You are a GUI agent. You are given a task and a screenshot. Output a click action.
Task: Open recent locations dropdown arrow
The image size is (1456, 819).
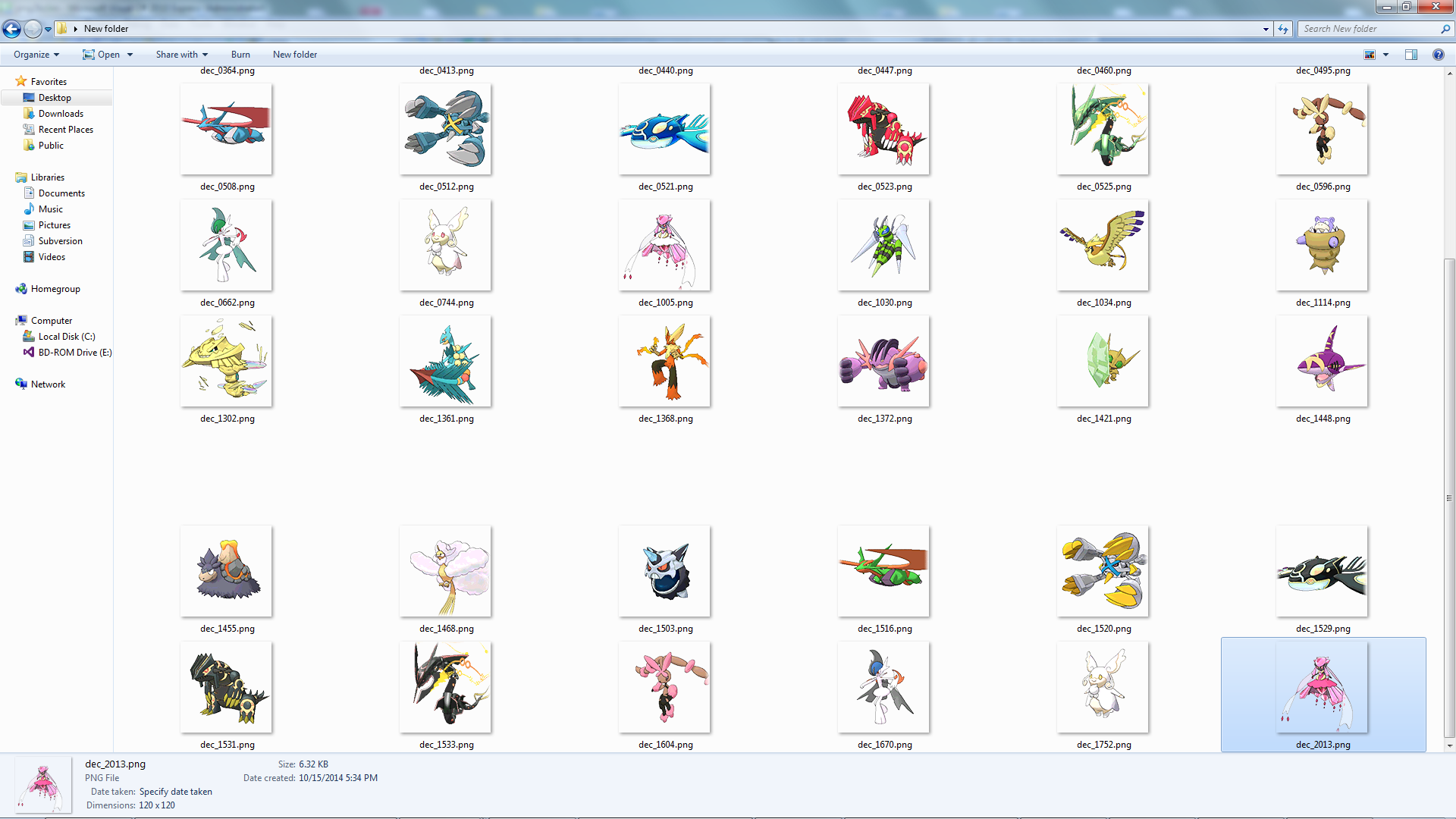pos(48,30)
